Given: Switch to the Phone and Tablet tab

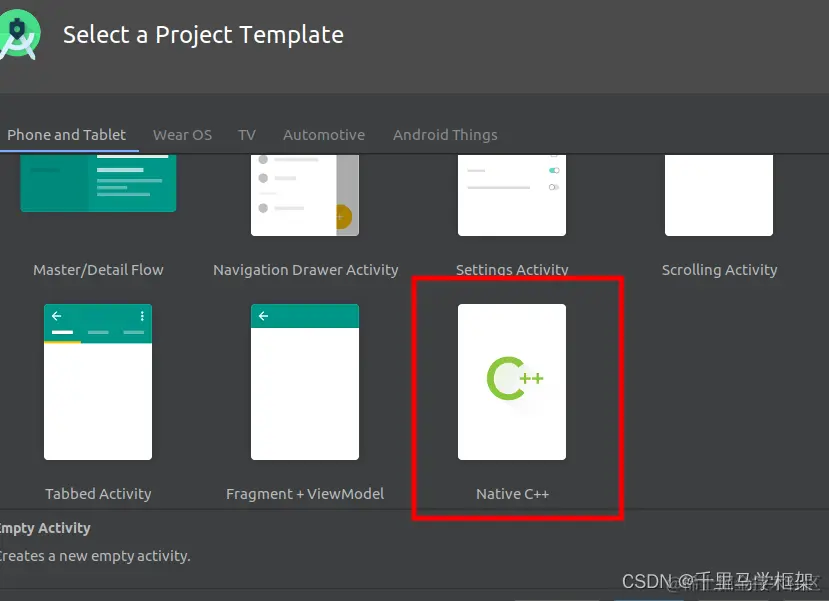Looking at the screenshot, I should [x=67, y=135].
